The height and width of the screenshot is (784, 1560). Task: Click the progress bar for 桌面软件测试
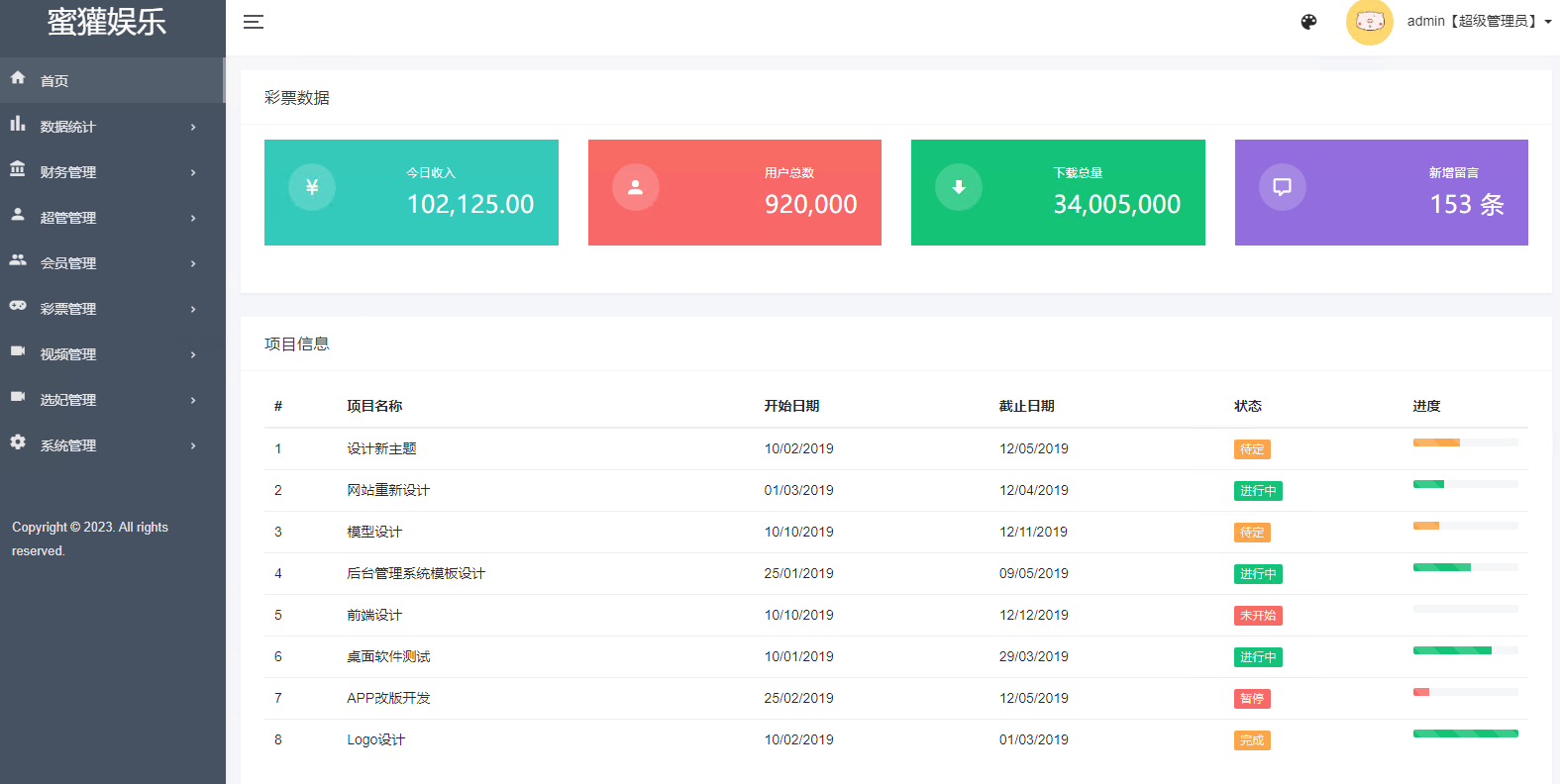click(x=1465, y=650)
